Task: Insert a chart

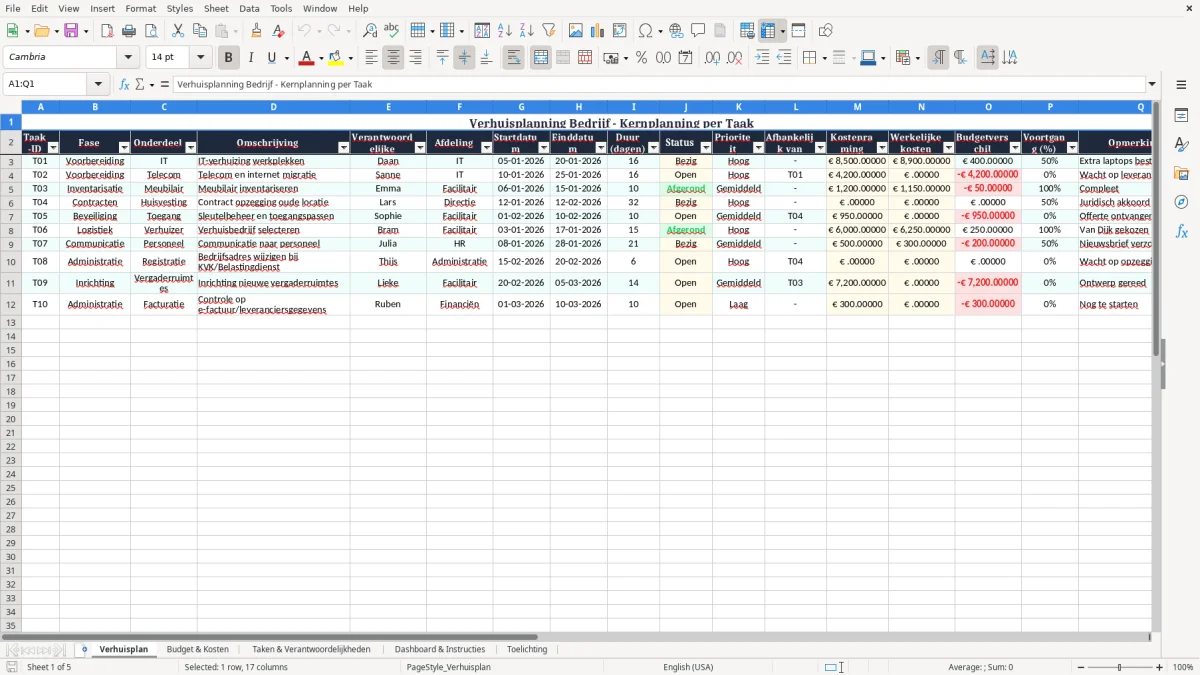Action: [x=597, y=31]
